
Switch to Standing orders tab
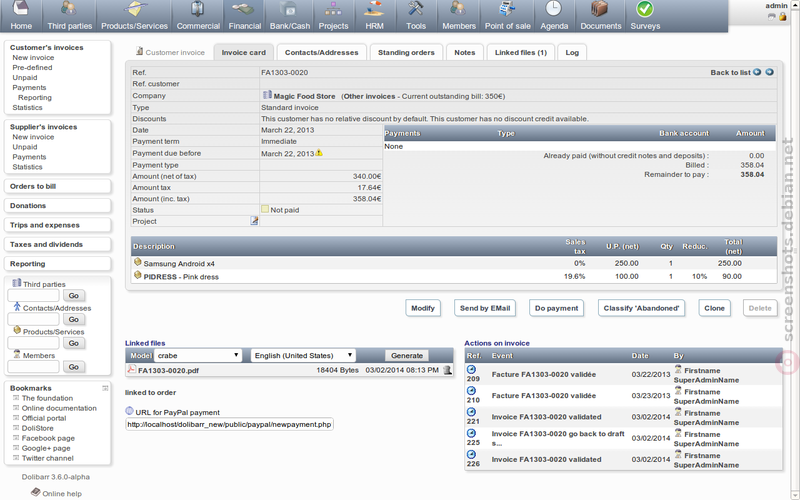pyautogui.click(x=406, y=52)
